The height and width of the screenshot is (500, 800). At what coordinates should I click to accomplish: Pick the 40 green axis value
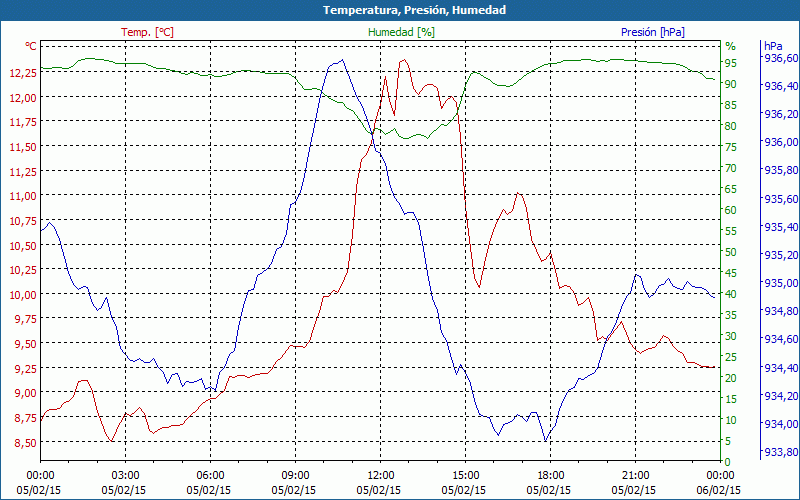[731, 294]
